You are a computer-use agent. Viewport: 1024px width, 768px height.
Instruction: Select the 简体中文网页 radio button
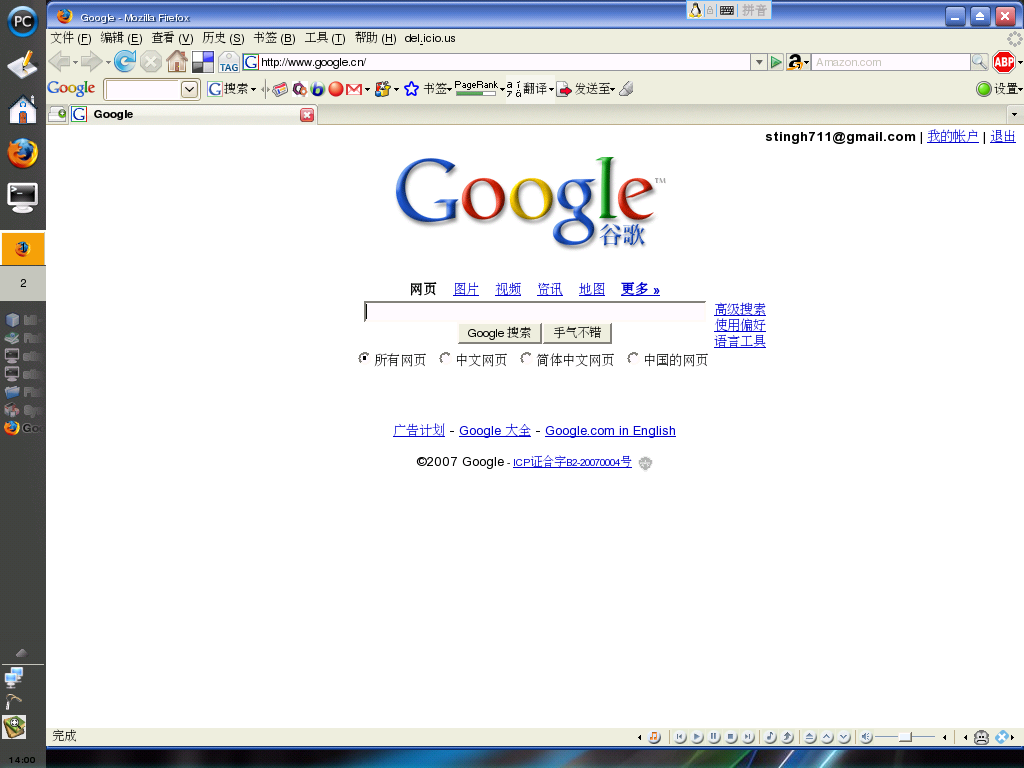click(x=526, y=358)
